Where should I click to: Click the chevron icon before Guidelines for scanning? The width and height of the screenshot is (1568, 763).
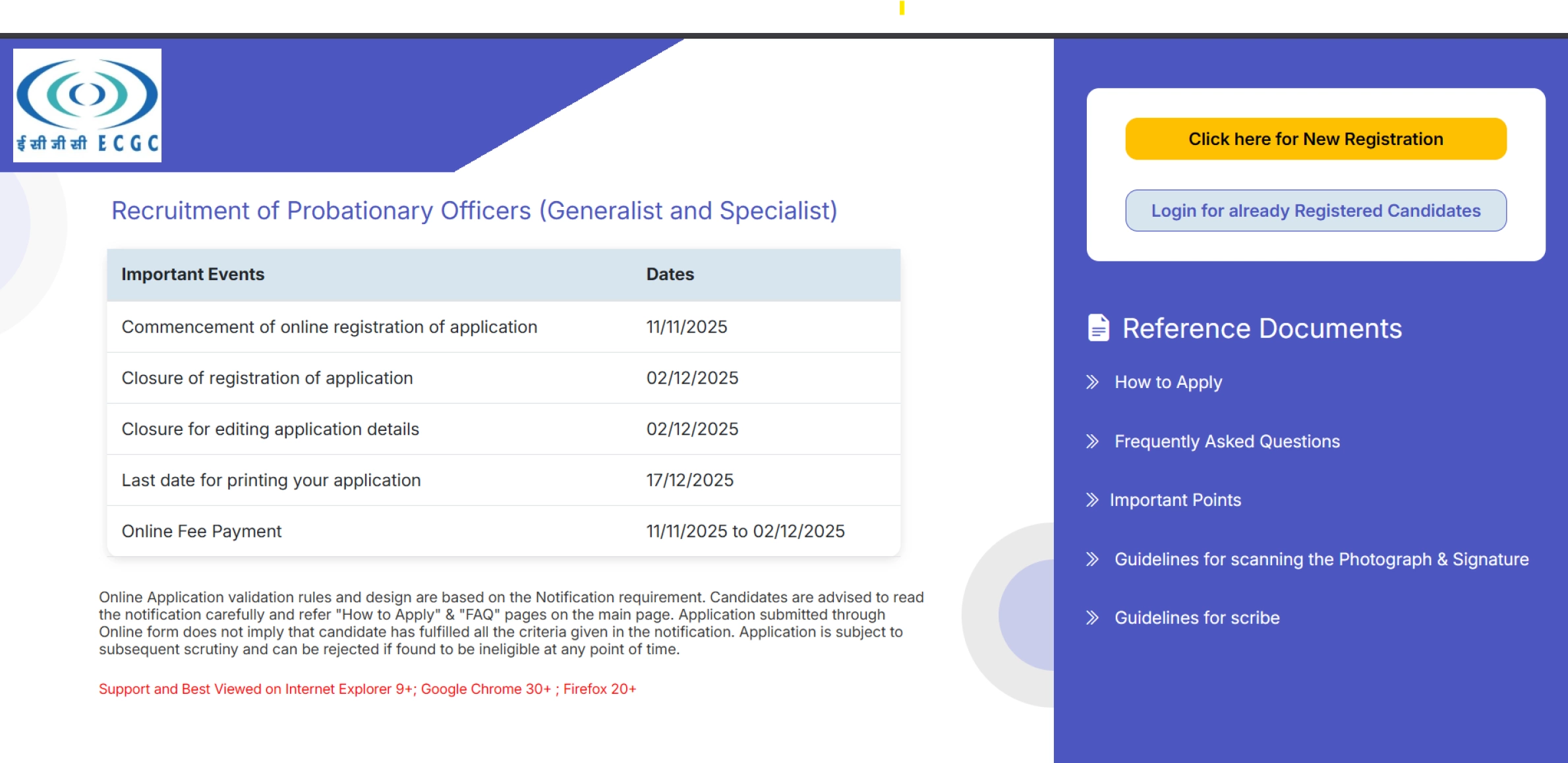coord(1093,558)
